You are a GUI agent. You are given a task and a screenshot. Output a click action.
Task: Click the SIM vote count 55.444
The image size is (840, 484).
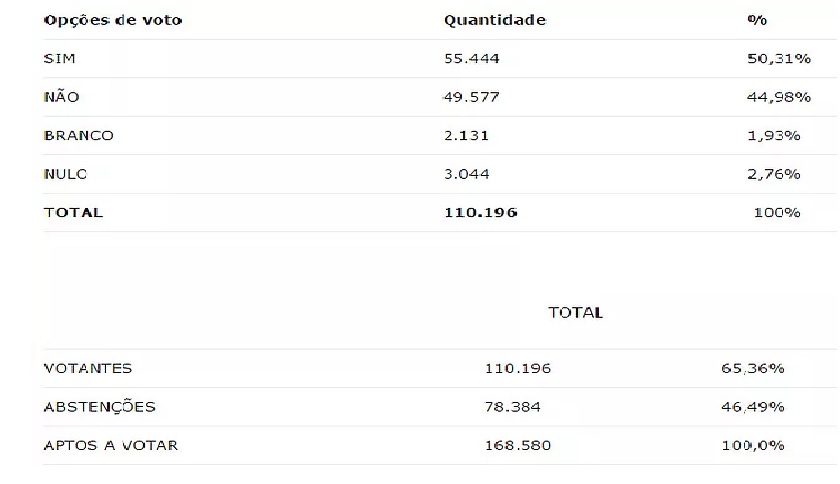coord(471,58)
